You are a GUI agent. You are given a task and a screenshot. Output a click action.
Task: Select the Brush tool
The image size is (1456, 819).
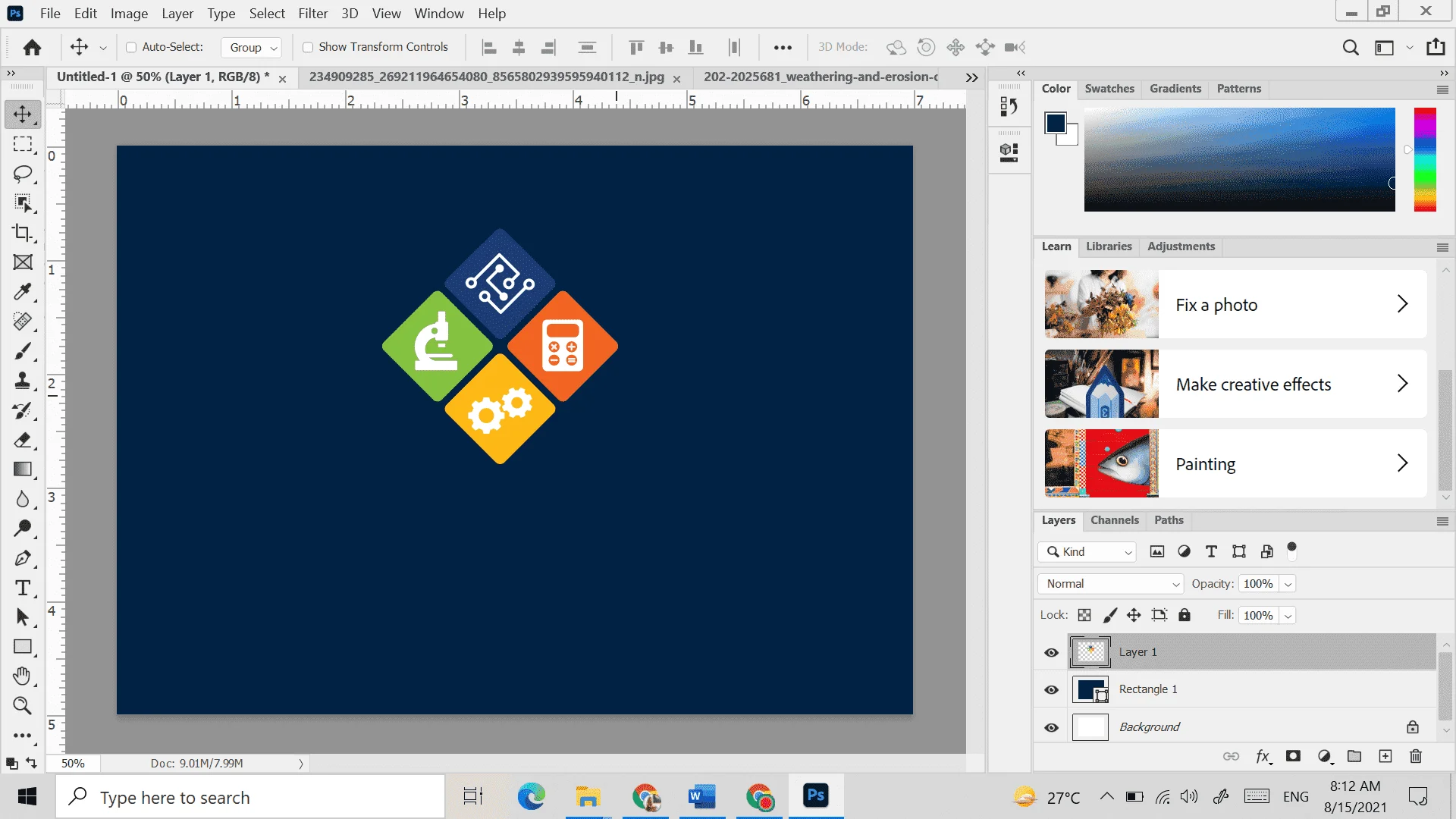coord(23,351)
